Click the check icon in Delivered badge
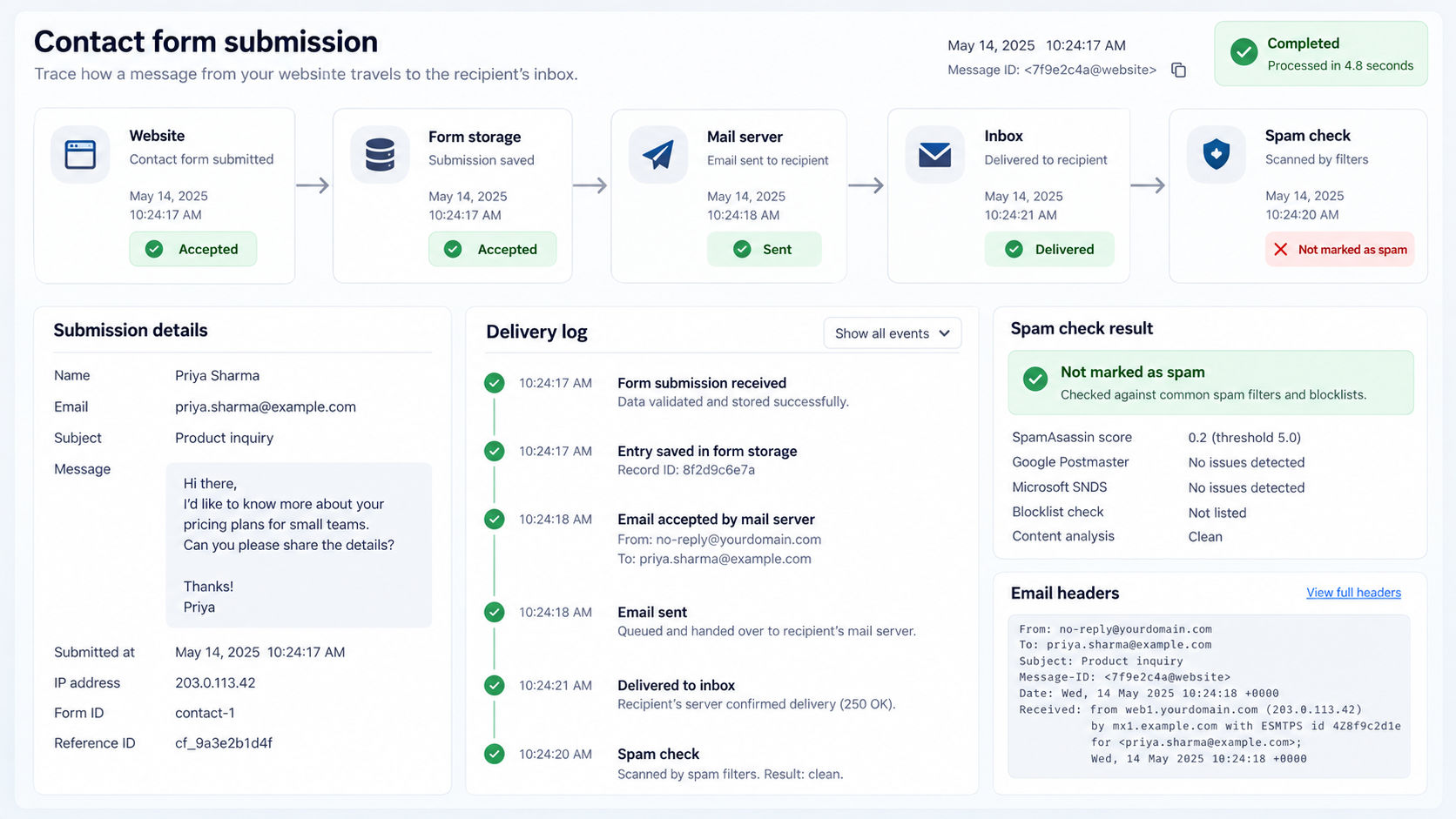Screen dimensions: 1456x819 coord(1014,250)
